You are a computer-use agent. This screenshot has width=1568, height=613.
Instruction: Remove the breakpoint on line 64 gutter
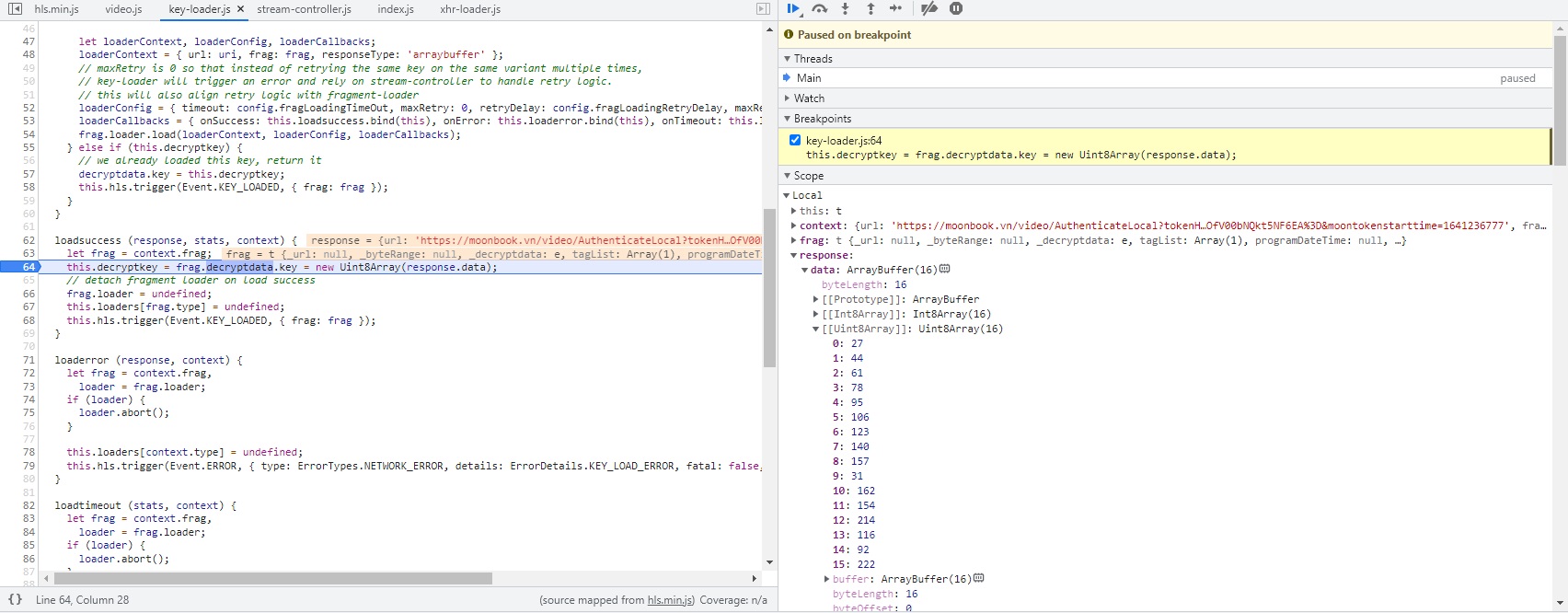pos(29,267)
